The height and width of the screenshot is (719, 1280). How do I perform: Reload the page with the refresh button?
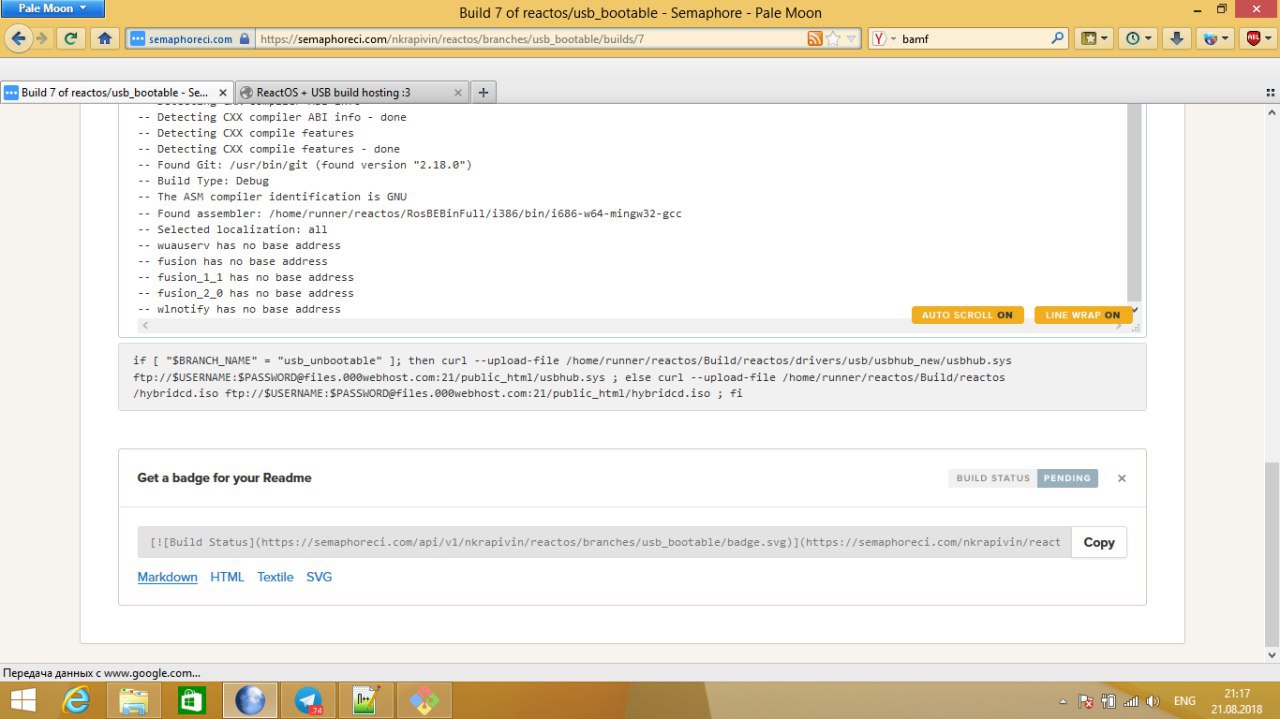point(70,39)
